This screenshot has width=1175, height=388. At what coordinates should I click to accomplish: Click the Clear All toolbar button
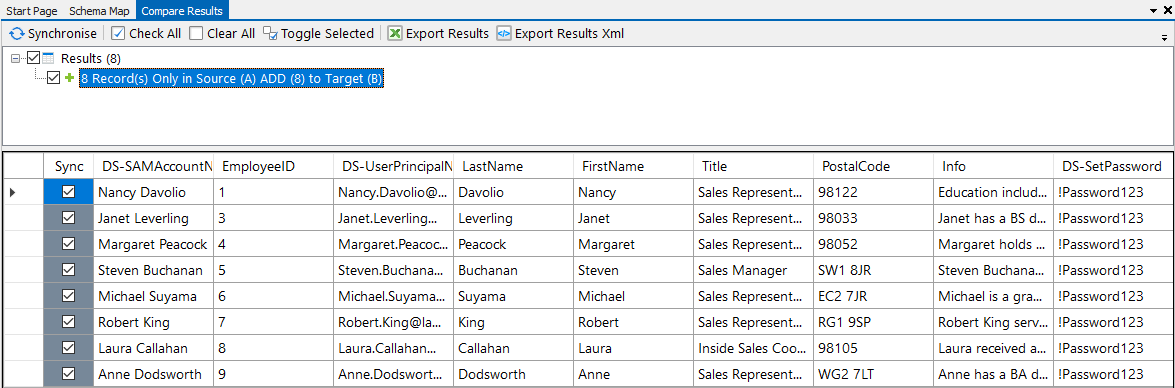click(x=223, y=34)
